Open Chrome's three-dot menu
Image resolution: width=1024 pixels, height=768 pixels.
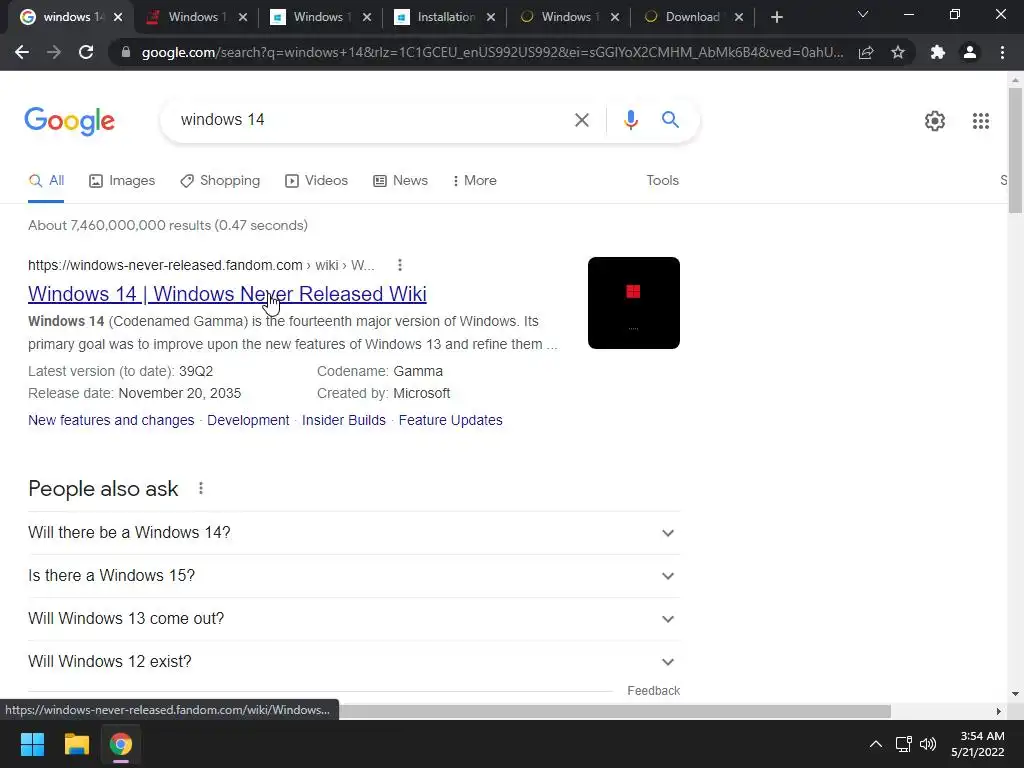1002,52
